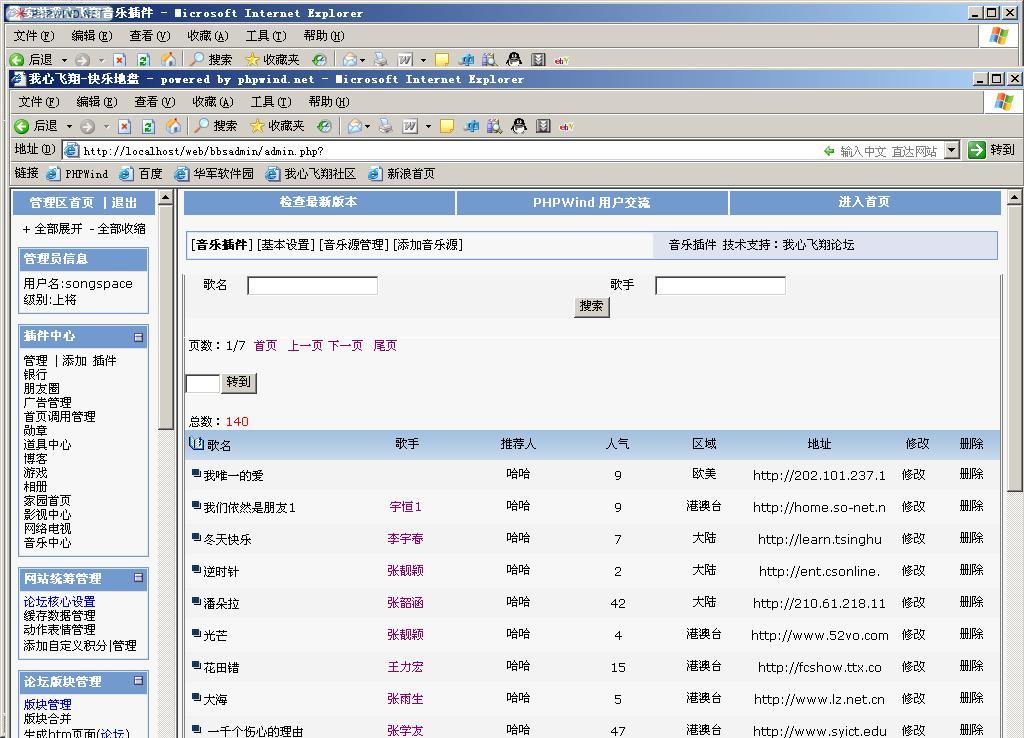Click the 搜索 button under the song fields
This screenshot has height=738, width=1024.
tap(591, 307)
